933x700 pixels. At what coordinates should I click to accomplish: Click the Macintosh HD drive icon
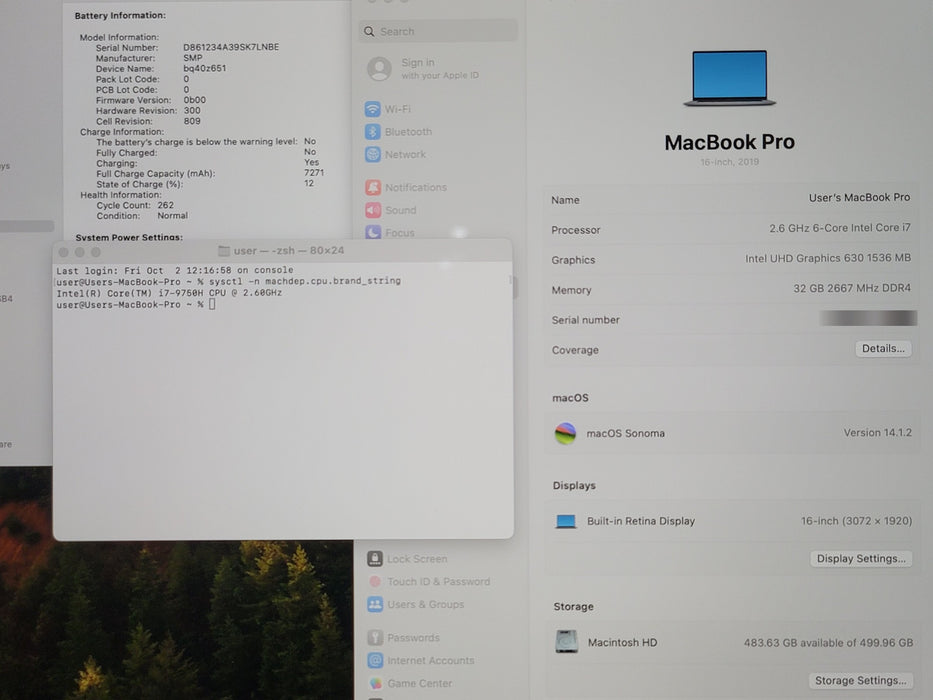(x=566, y=642)
